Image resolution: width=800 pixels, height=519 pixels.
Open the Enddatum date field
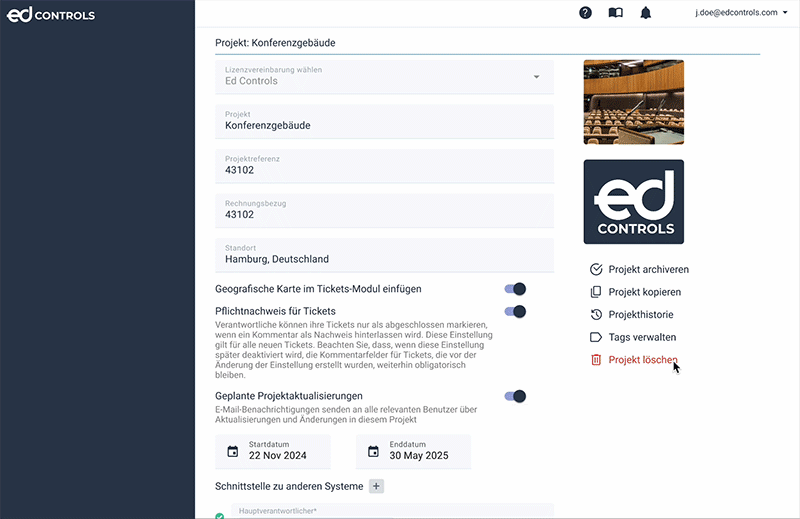413,452
